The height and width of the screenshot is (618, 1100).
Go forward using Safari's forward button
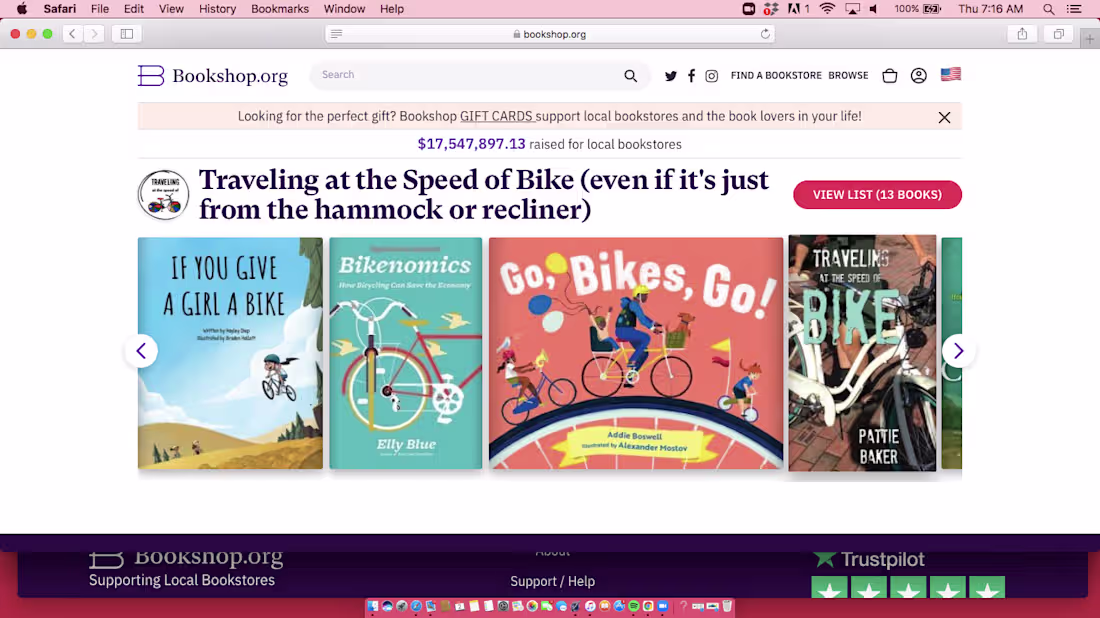click(x=94, y=34)
